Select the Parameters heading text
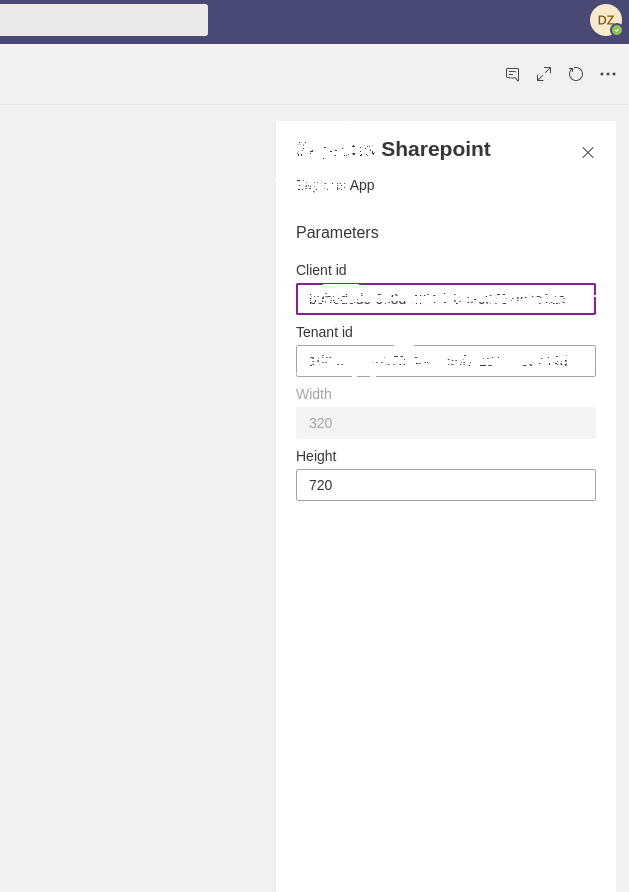This screenshot has width=629, height=892. tap(337, 232)
